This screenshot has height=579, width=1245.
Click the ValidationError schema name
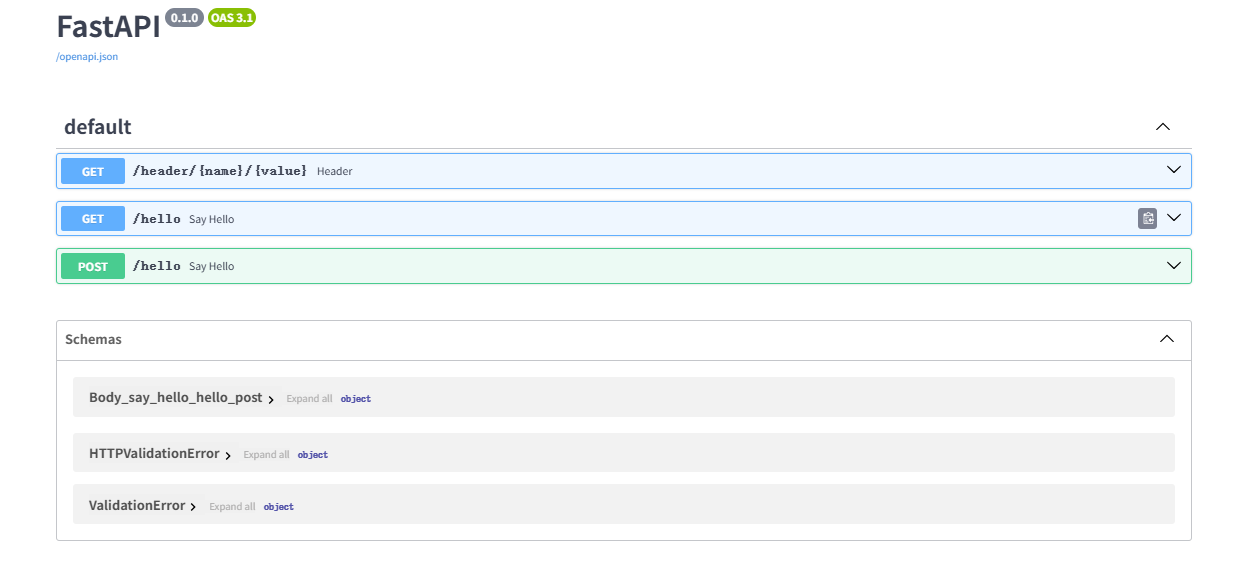coord(137,505)
